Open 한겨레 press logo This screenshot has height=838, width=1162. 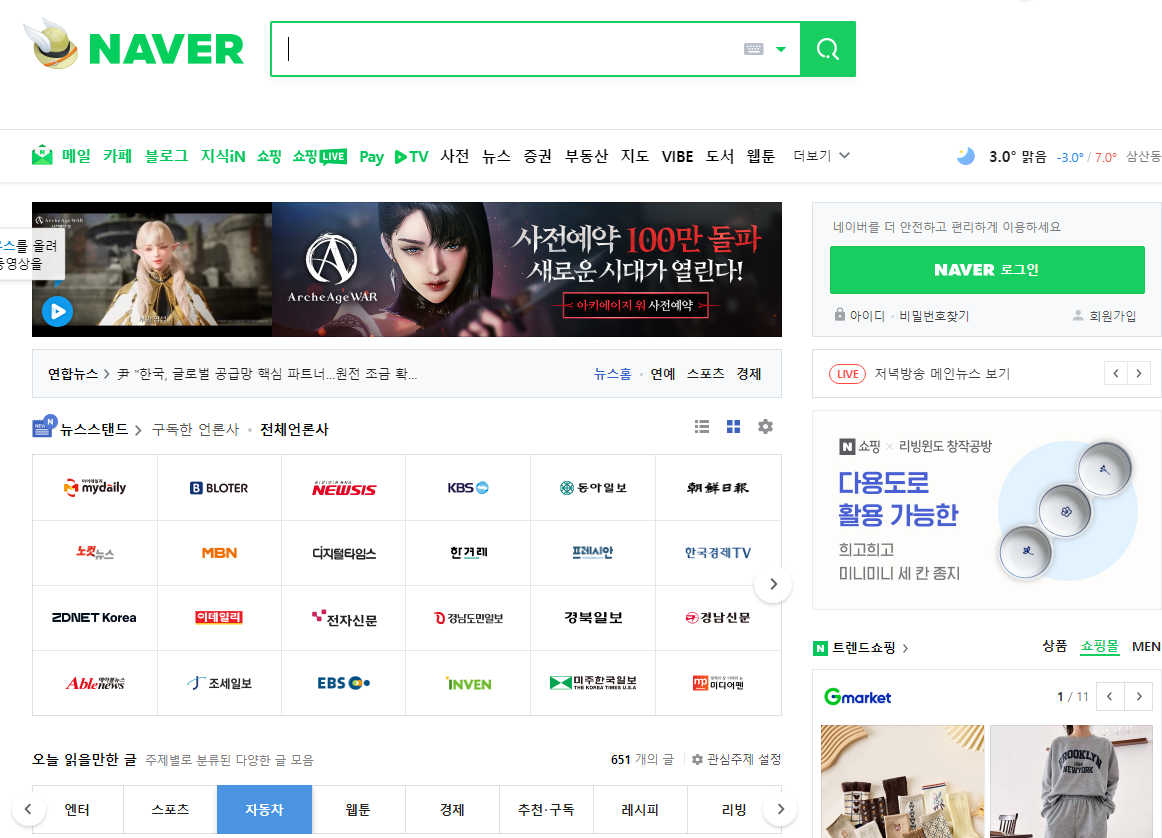pyautogui.click(x=468, y=553)
